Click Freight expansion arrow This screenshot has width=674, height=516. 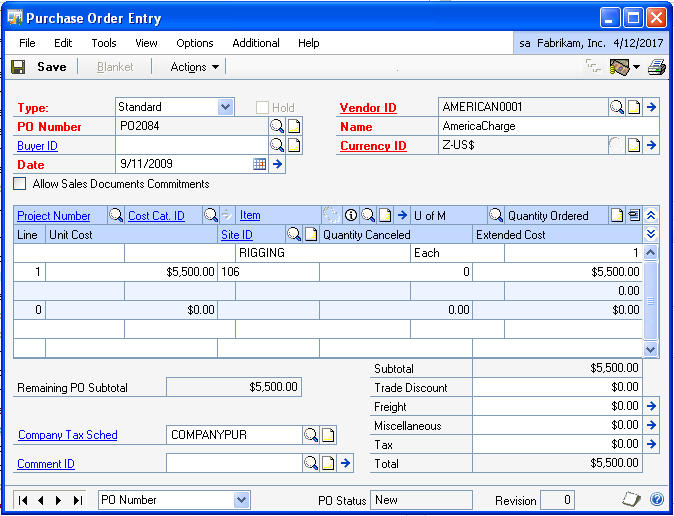(652, 406)
